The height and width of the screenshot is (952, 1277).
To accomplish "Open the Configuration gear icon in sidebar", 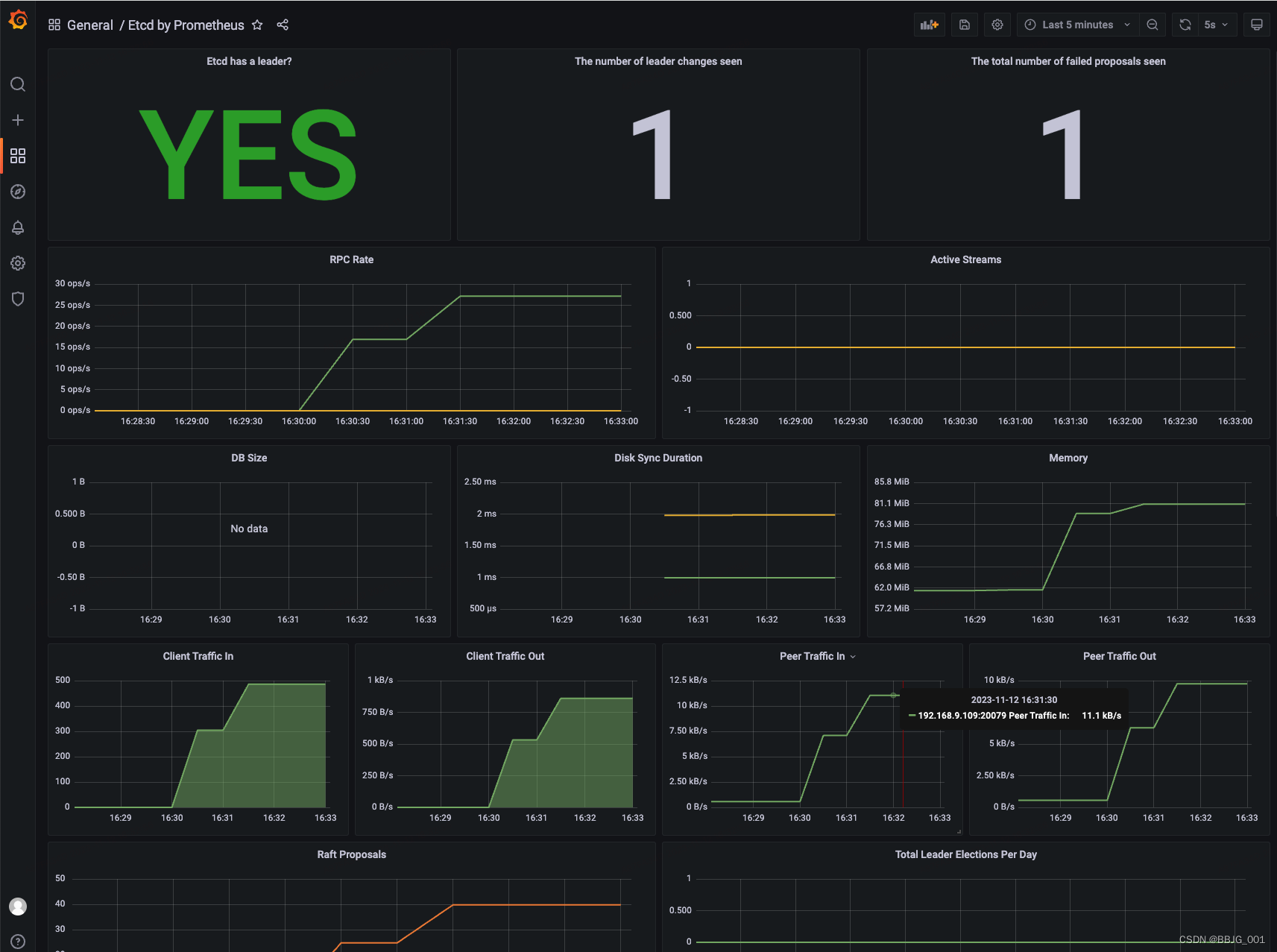I will 18,263.
